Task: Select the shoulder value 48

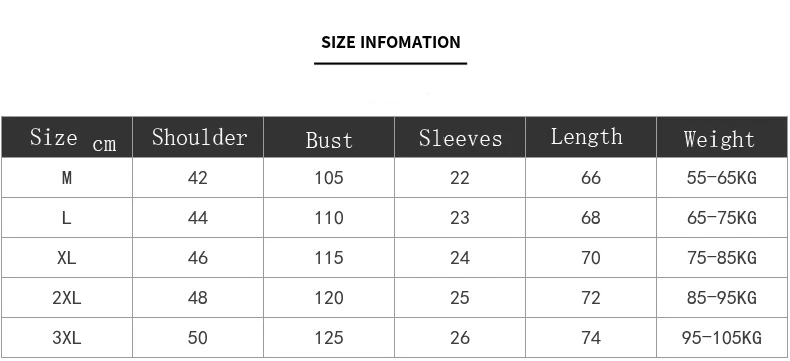Action: click(198, 298)
